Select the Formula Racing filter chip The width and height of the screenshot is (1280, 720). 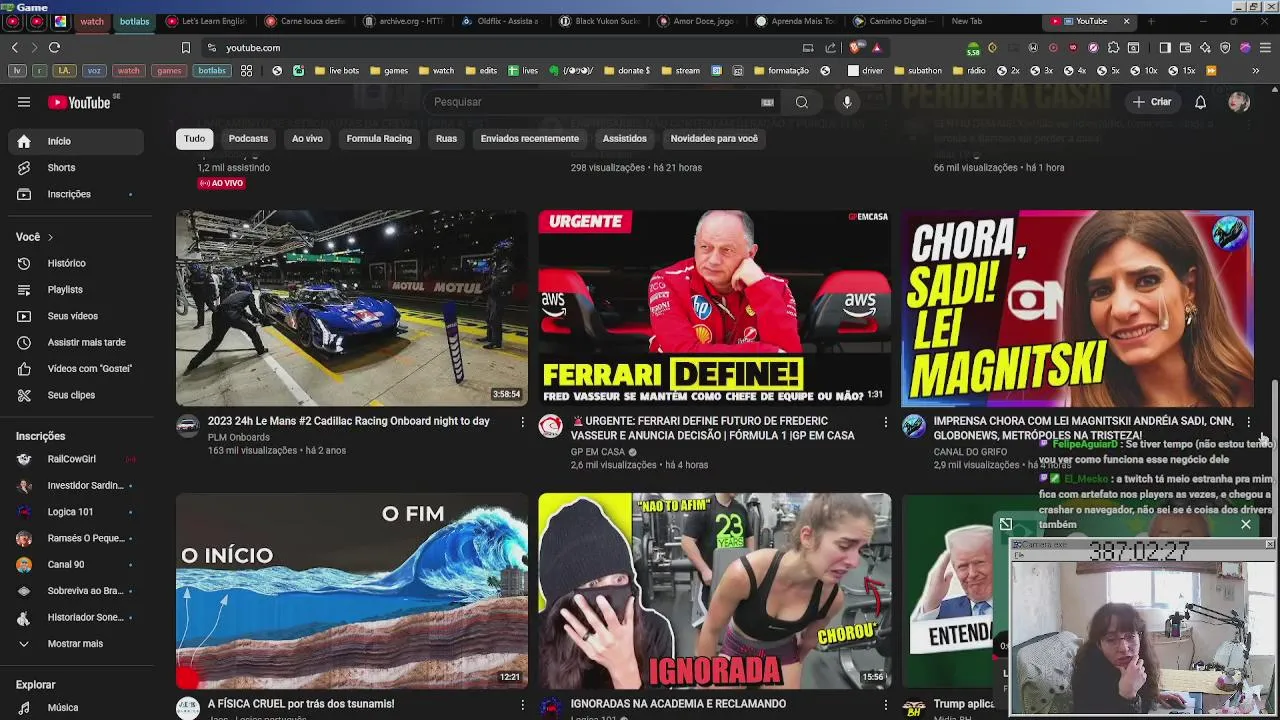tap(379, 139)
